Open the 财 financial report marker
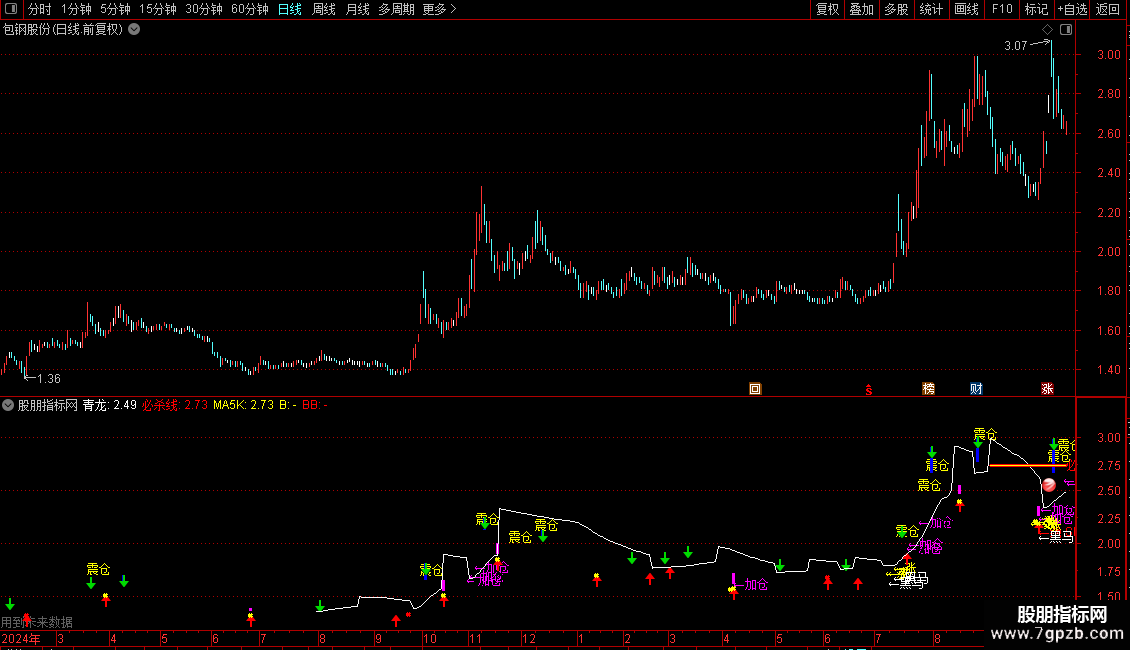1130x650 pixels. 976,389
